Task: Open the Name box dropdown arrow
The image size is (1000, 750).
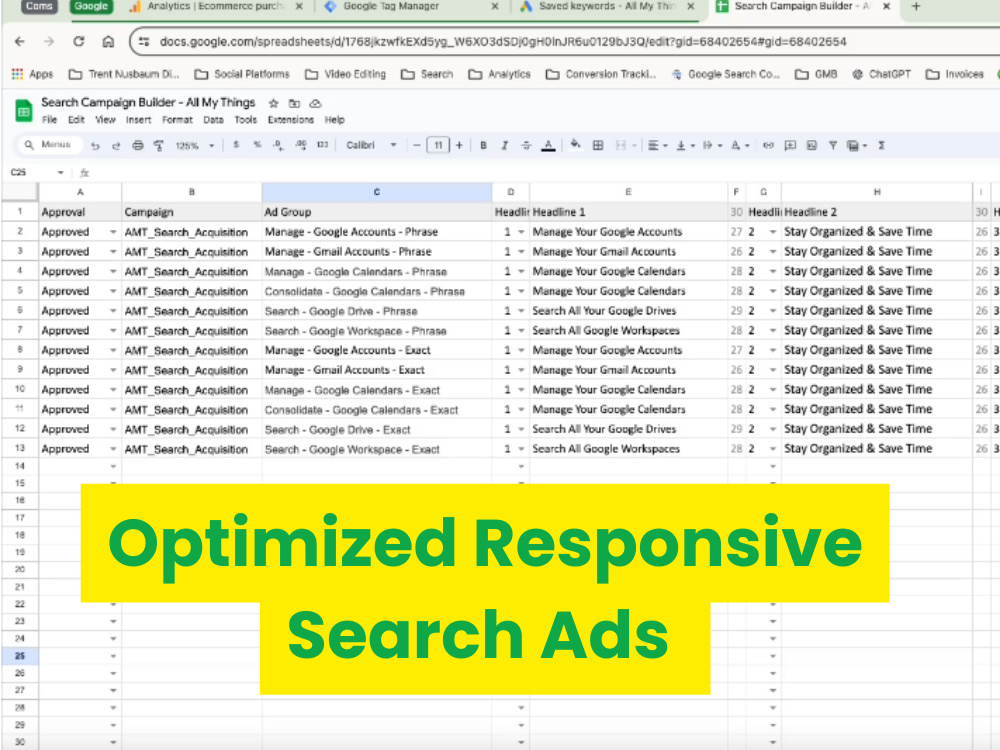Action: pos(61,172)
